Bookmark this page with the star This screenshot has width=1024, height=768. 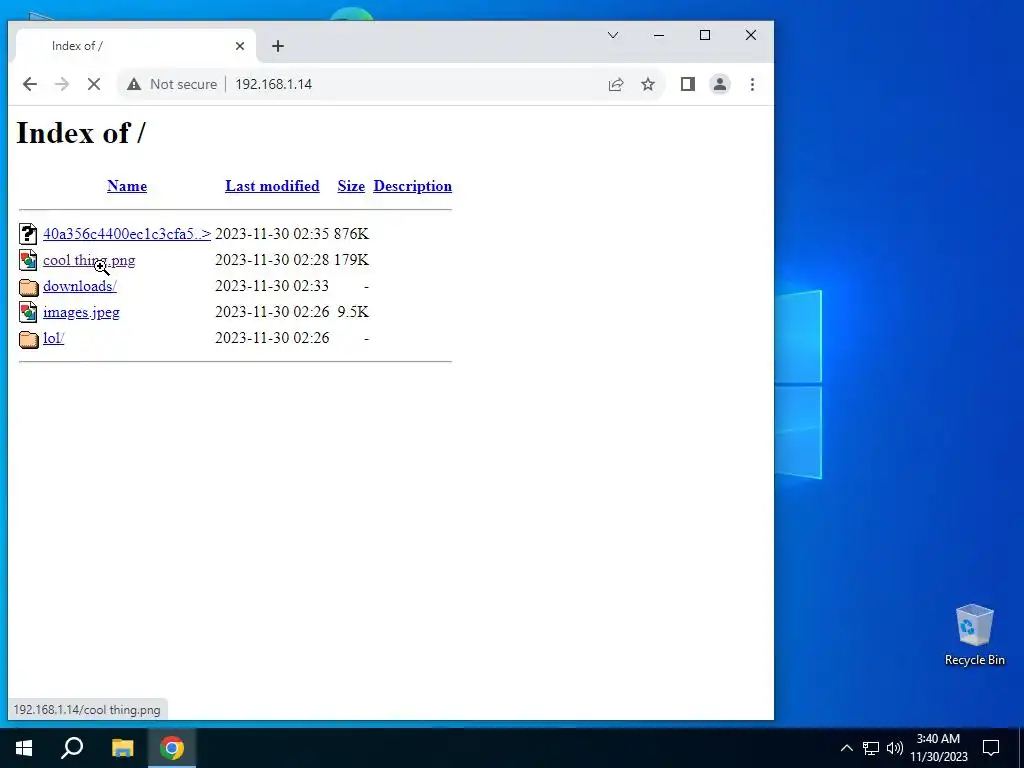648,84
